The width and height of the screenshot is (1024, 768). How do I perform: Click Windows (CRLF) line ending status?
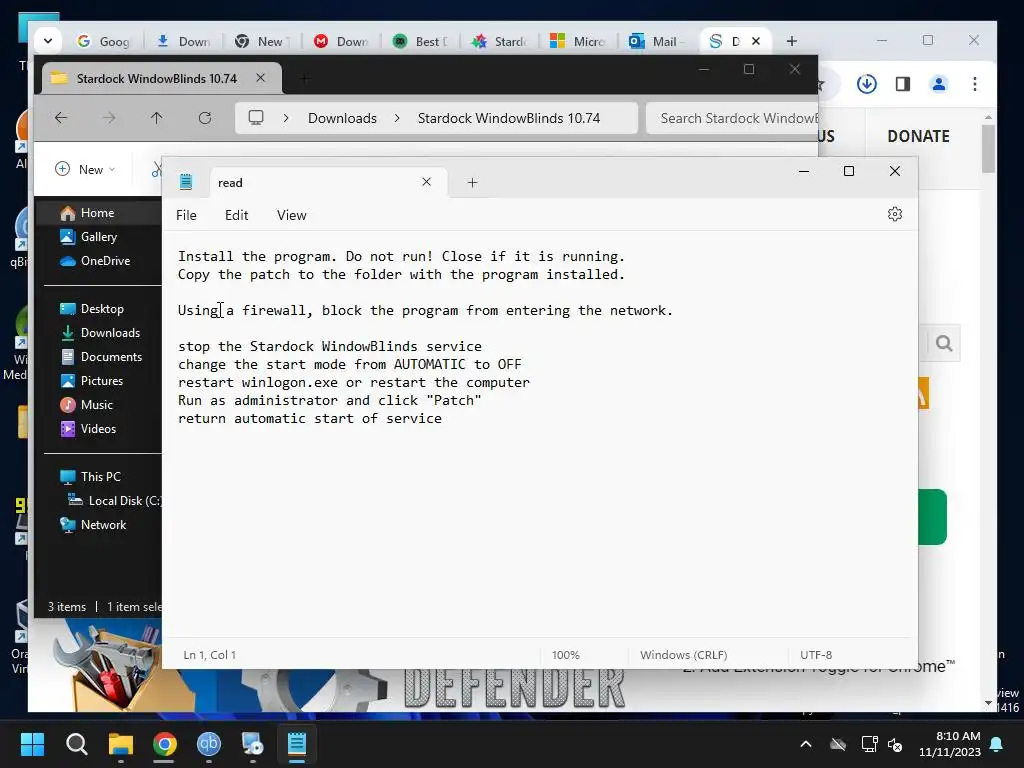[684, 655]
